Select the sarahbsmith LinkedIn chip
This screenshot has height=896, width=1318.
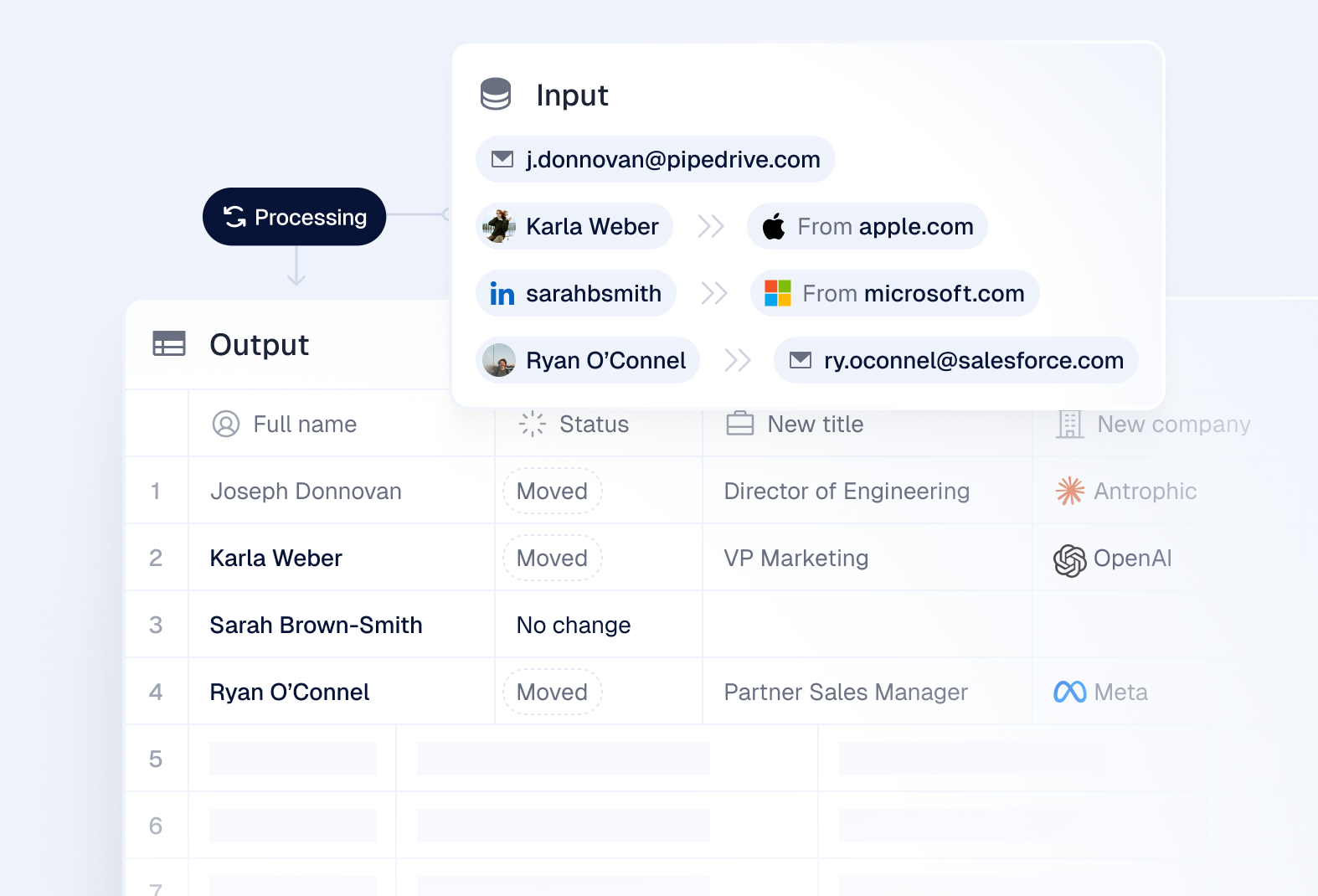point(576,293)
